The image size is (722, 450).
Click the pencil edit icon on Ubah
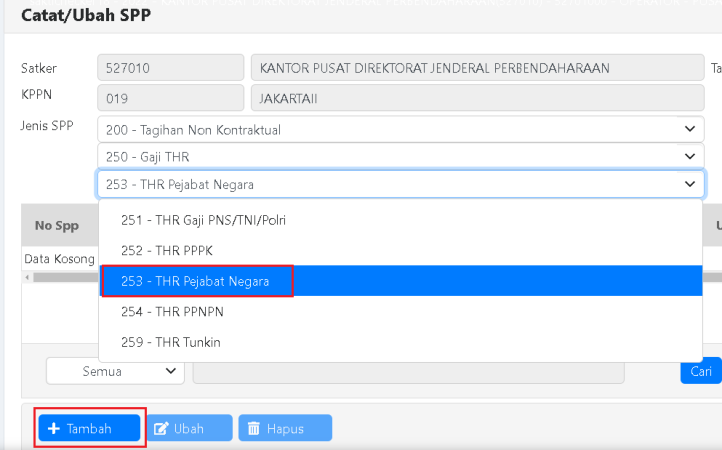coord(159,429)
